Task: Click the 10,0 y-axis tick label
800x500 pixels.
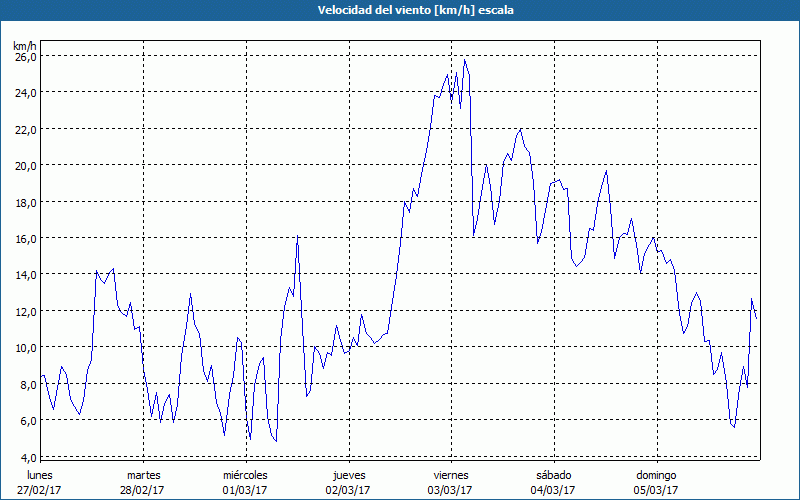Action: tap(25, 348)
